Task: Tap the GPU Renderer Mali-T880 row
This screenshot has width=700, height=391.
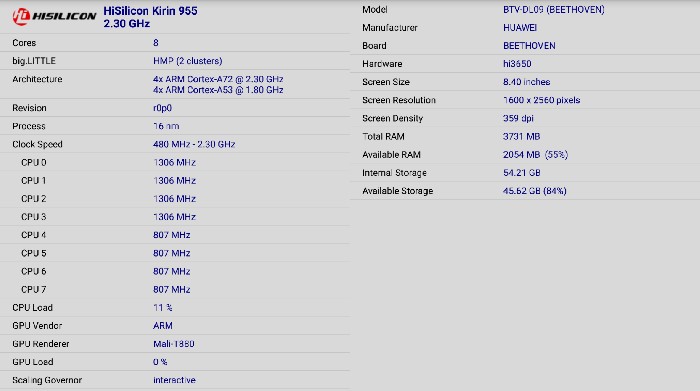Action: [x=175, y=344]
